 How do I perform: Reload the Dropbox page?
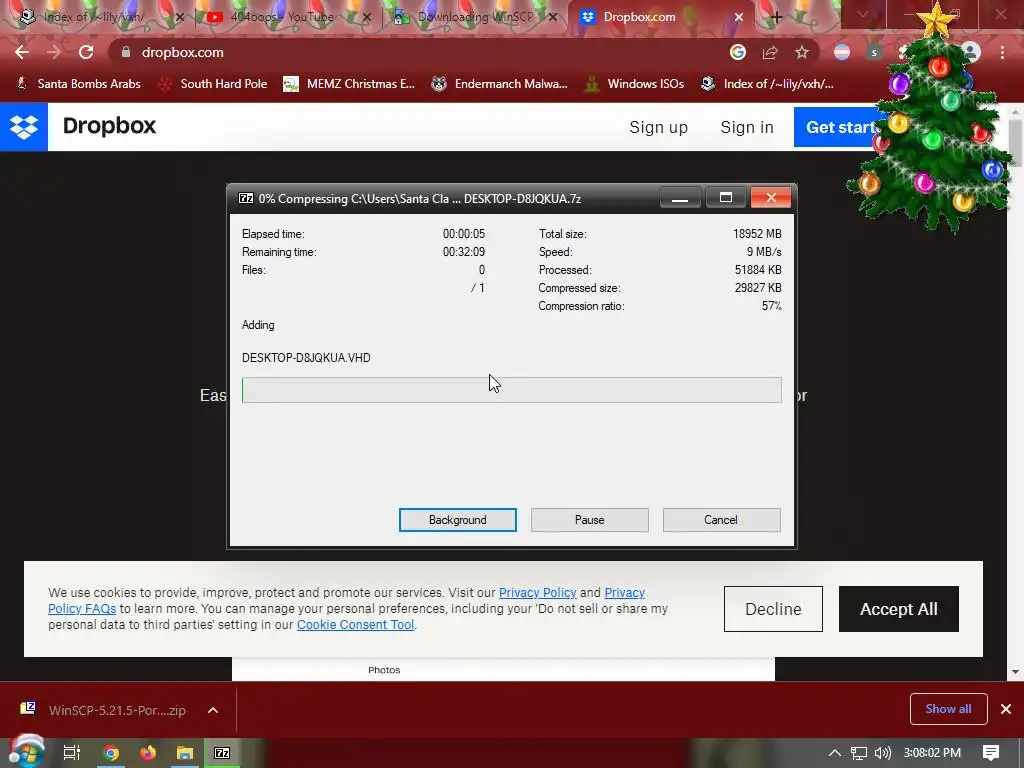tap(86, 52)
